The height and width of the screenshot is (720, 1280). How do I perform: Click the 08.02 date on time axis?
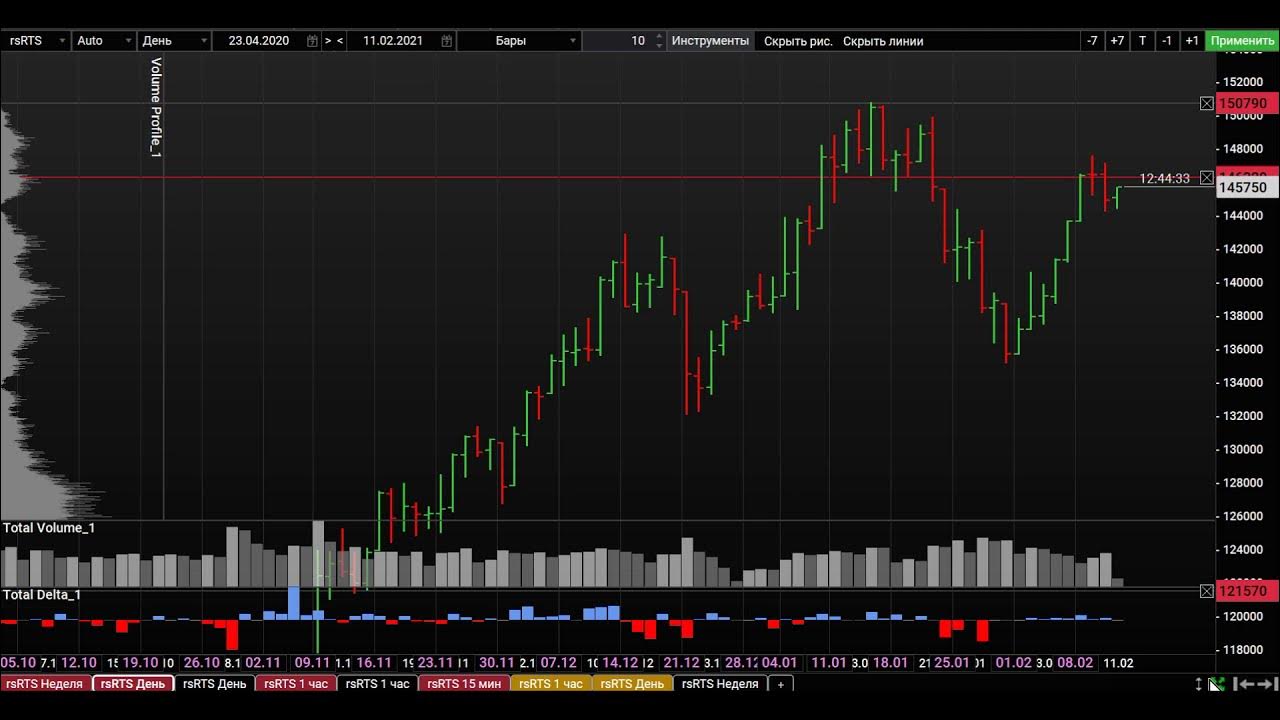(1075, 663)
